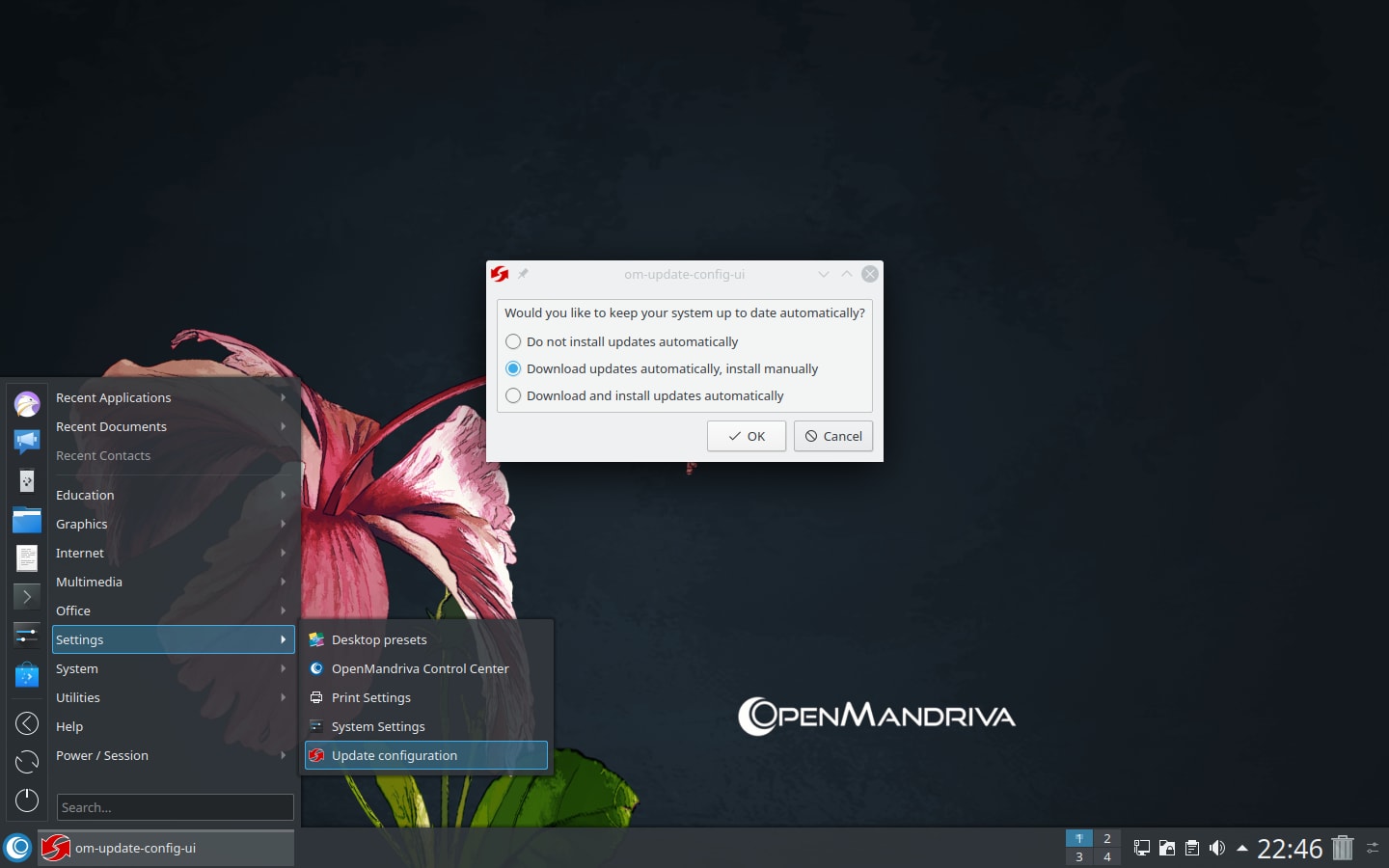Confirm the update choice with OK
The image size is (1389, 868).
[x=747, y=436]
